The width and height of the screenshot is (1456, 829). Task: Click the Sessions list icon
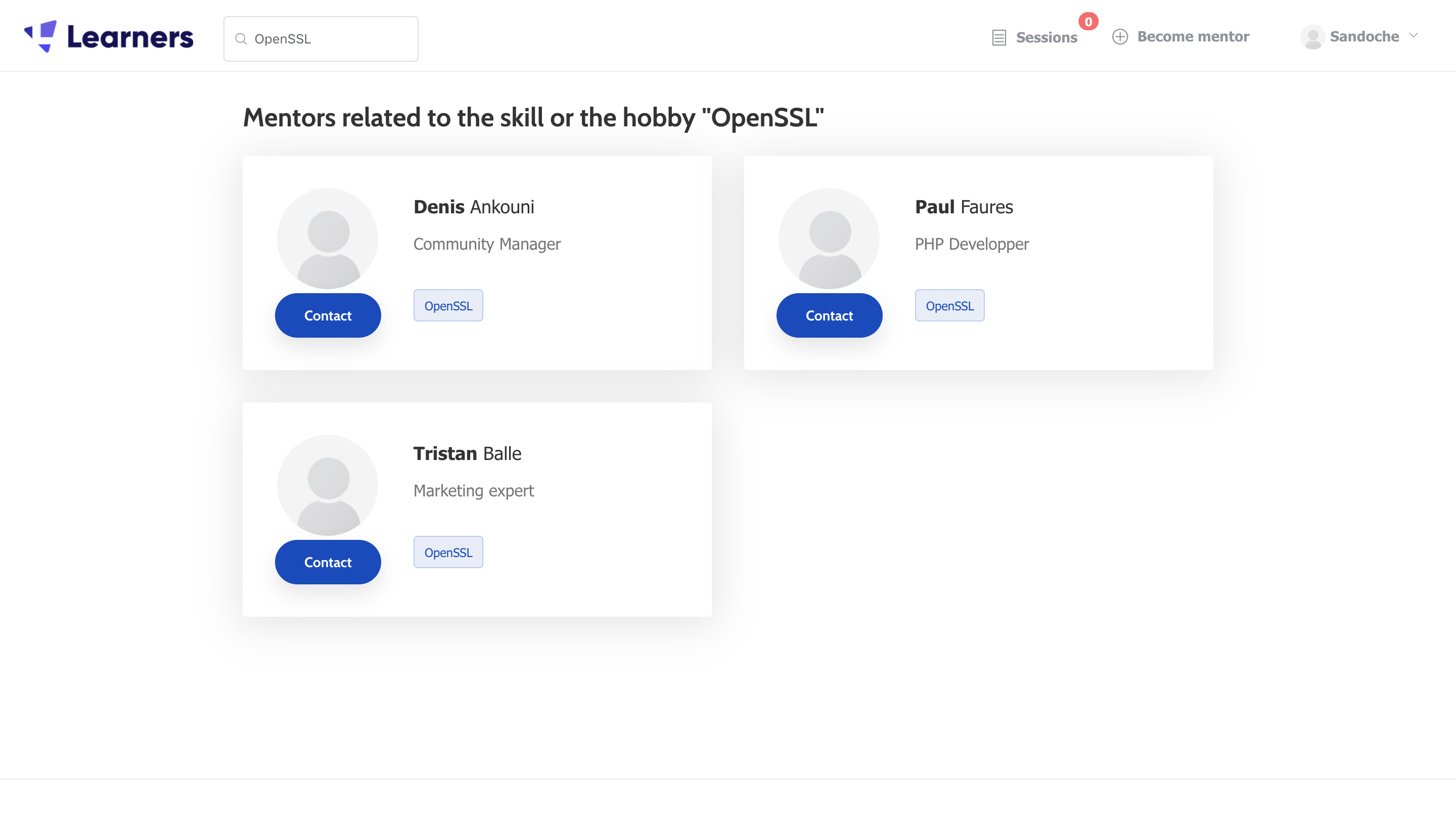point(999,37)
